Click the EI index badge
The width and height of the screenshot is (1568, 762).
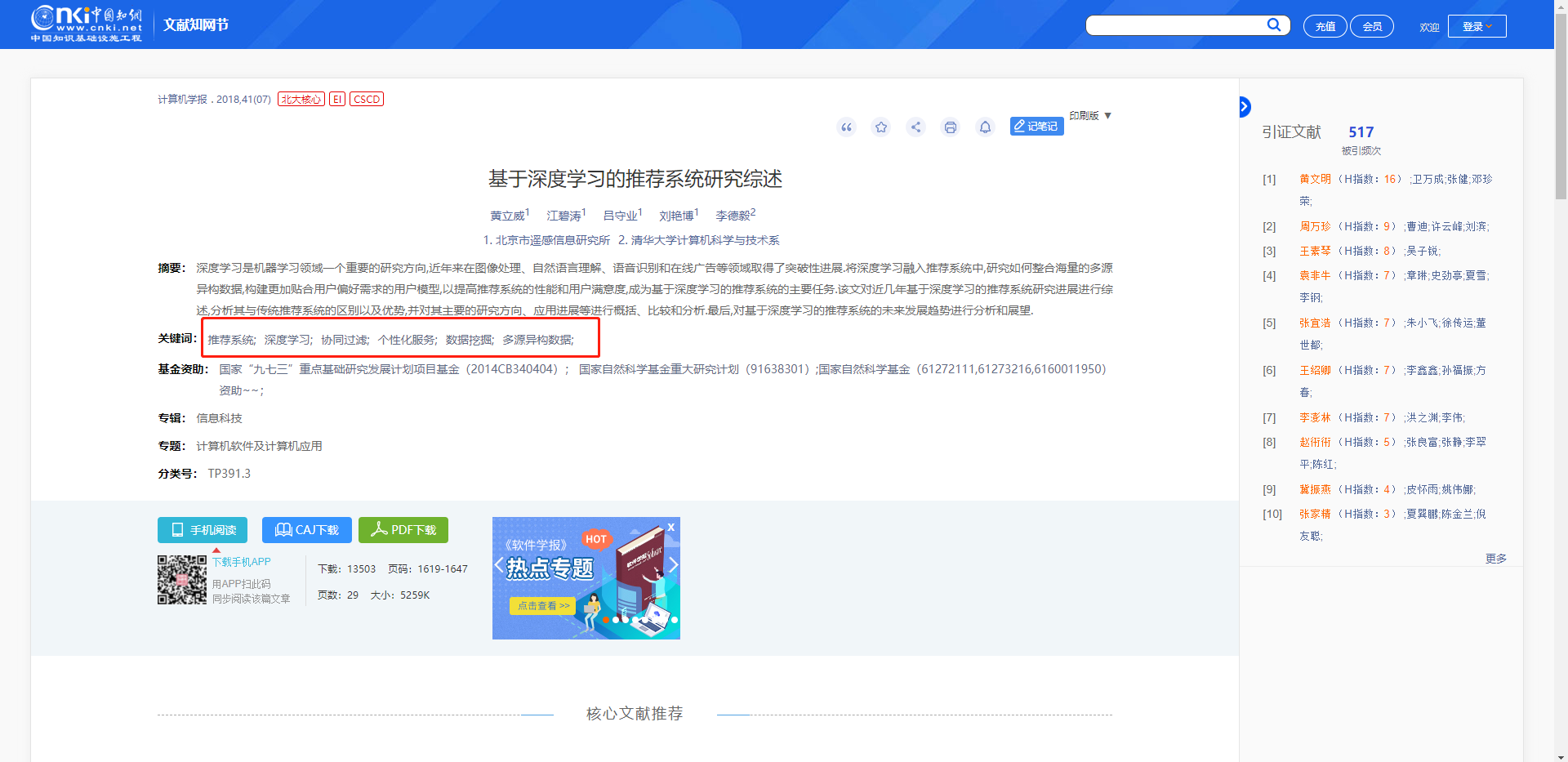pyautogui.click(x=336, y=98)
